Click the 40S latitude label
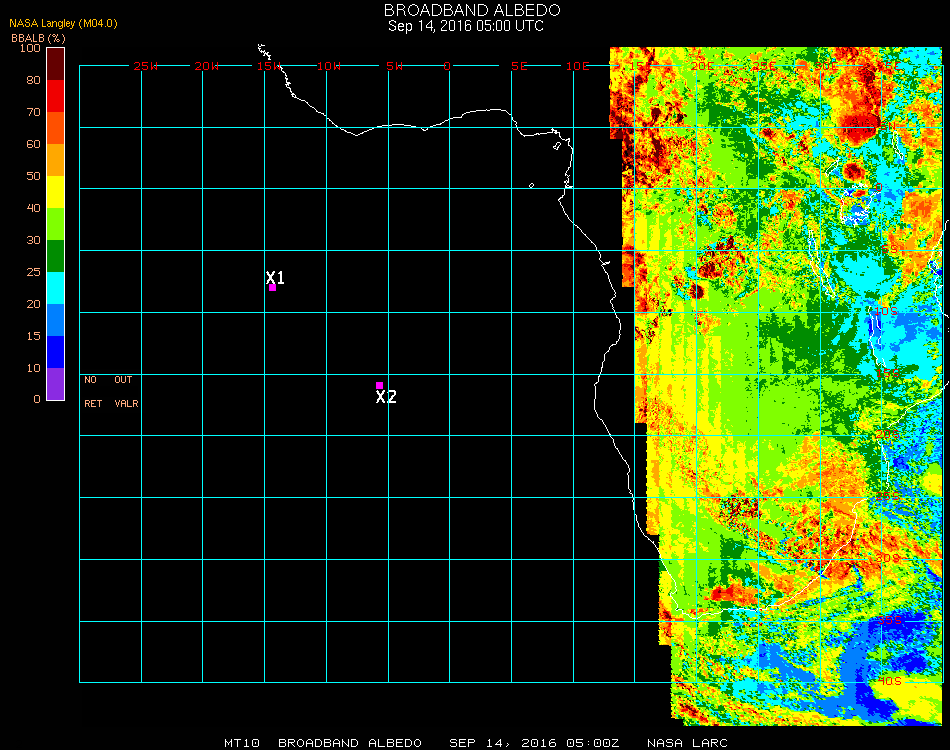 tap(889, 681)
